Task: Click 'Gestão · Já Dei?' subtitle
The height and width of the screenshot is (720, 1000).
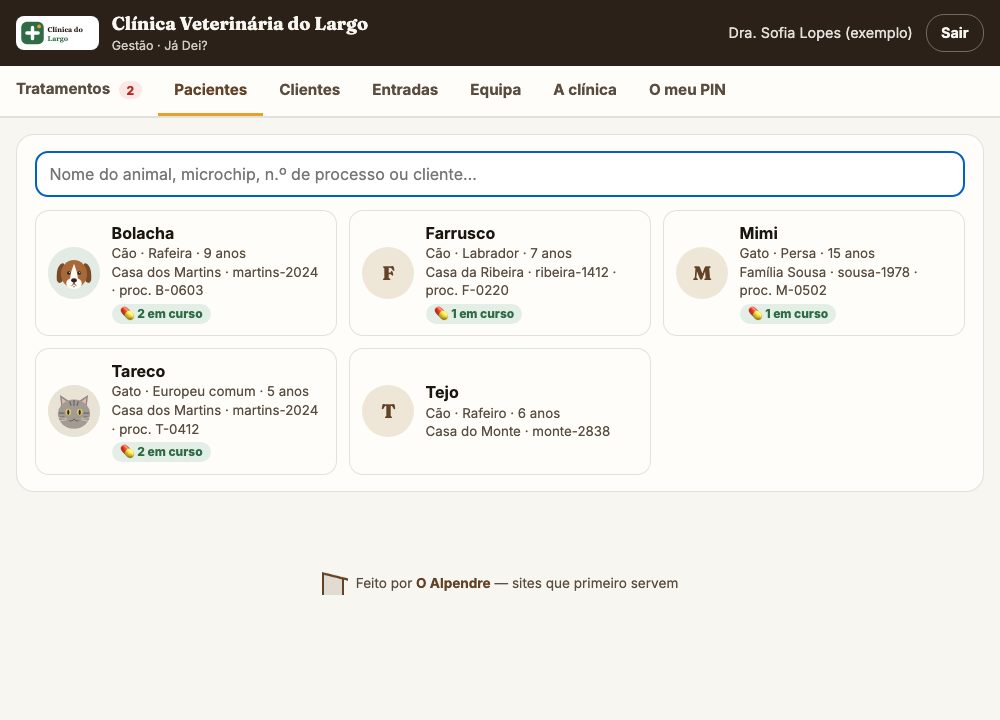Action: (159, 45)
